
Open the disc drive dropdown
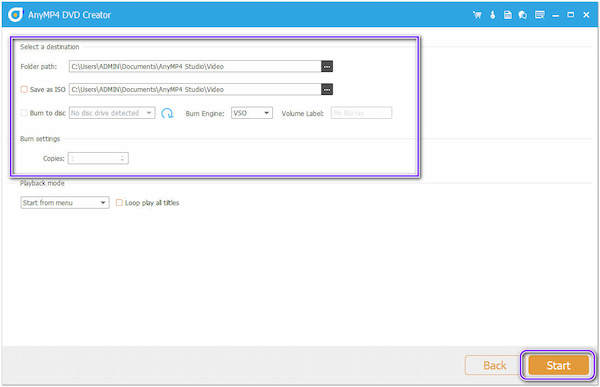pos(112,113)
